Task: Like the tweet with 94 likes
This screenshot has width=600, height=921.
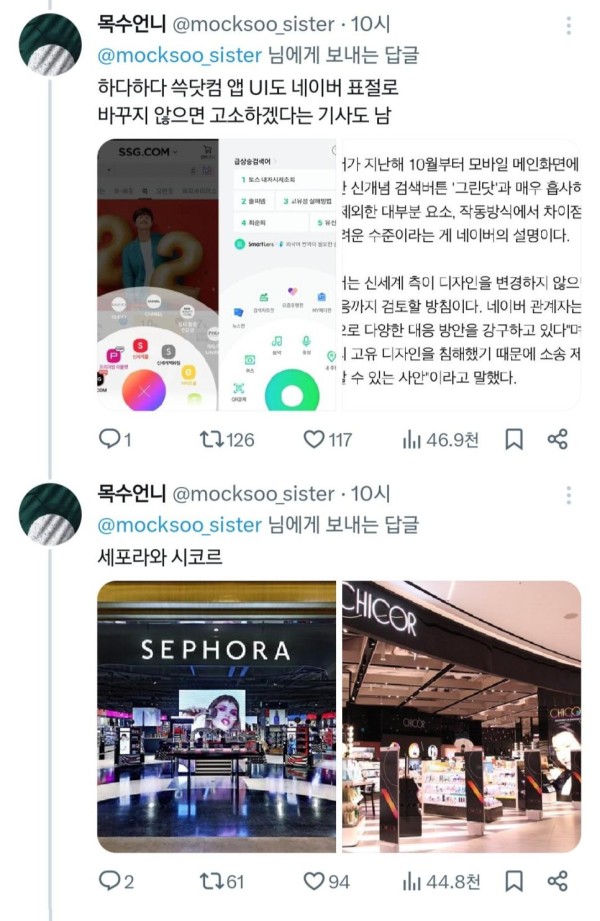Action: [x=326, y=881]
